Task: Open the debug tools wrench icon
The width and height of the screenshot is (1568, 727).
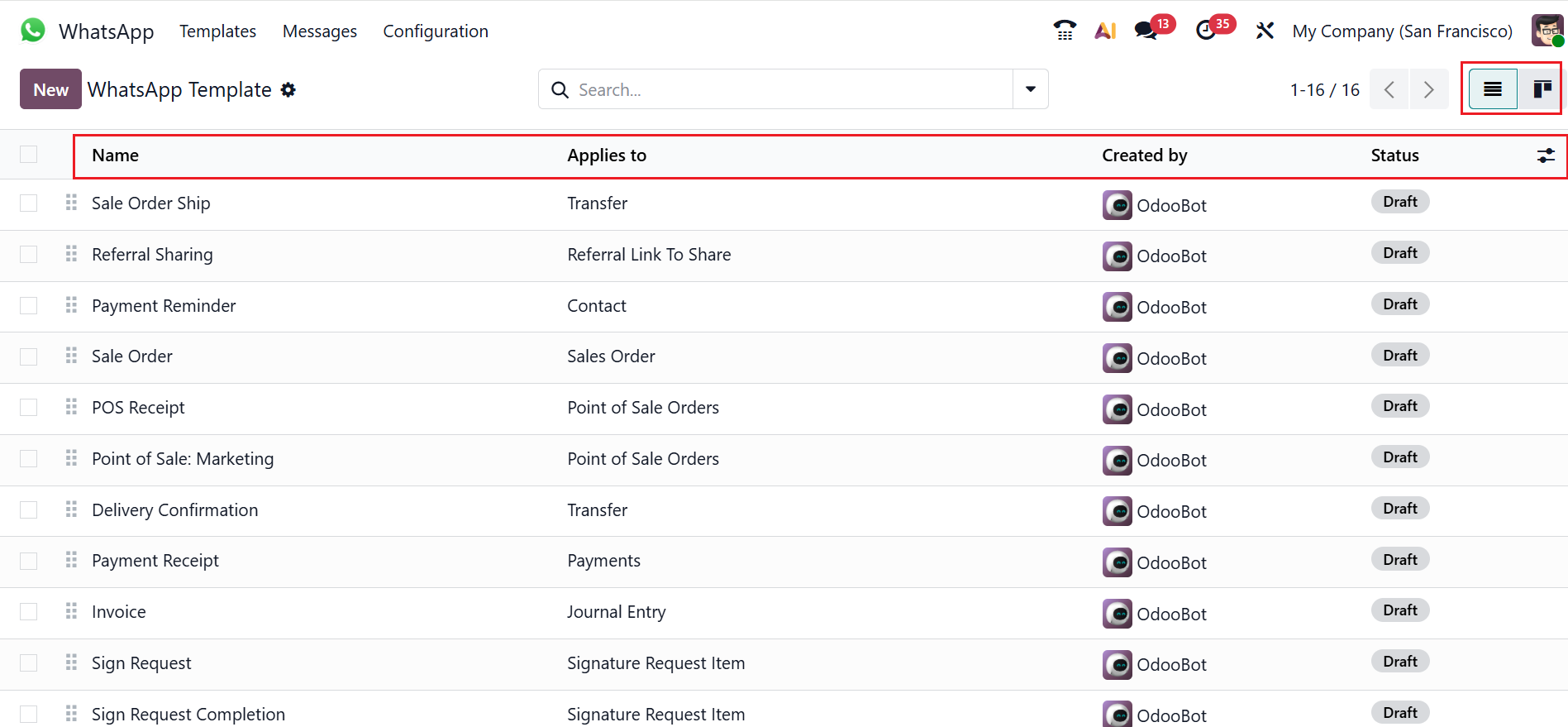Action: [x=1265, y=31]
